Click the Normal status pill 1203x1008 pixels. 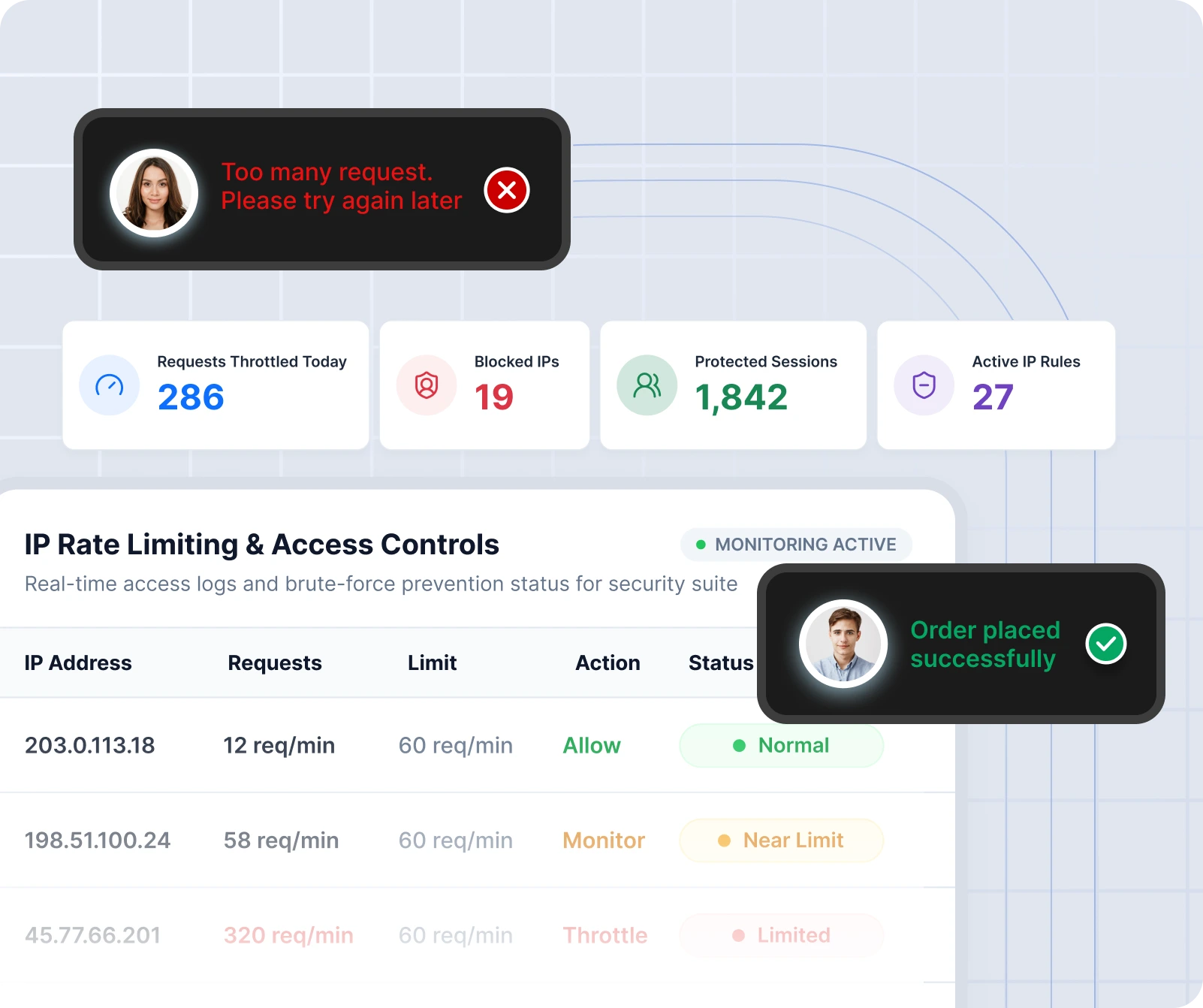point(782,746)
